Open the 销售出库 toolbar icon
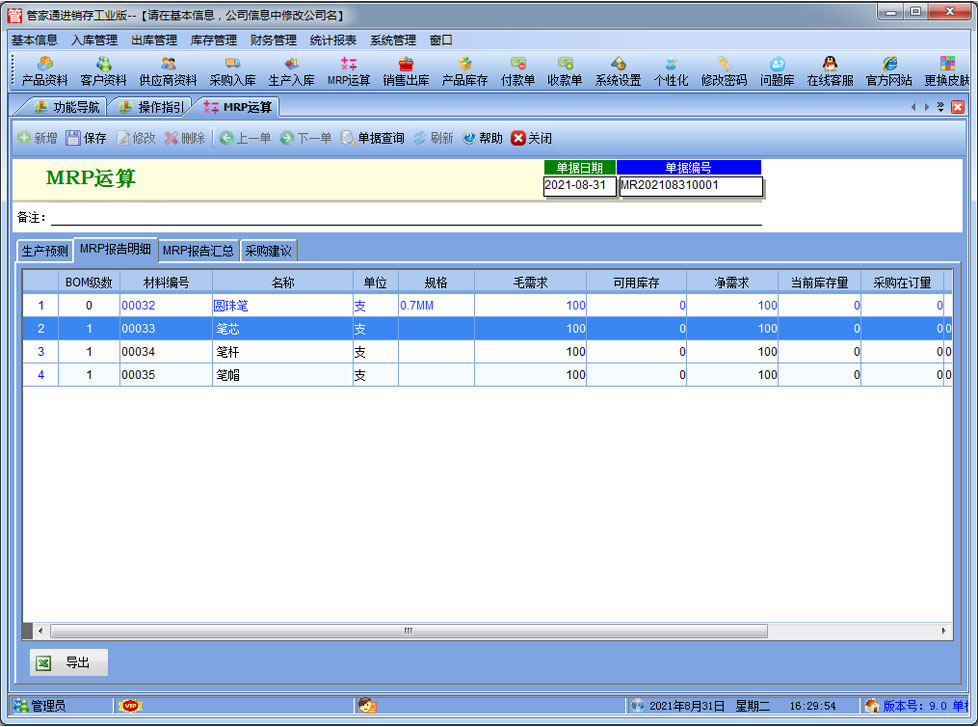Image resolution: width=978 pixels, height=727 pixels. click(405, 71)
